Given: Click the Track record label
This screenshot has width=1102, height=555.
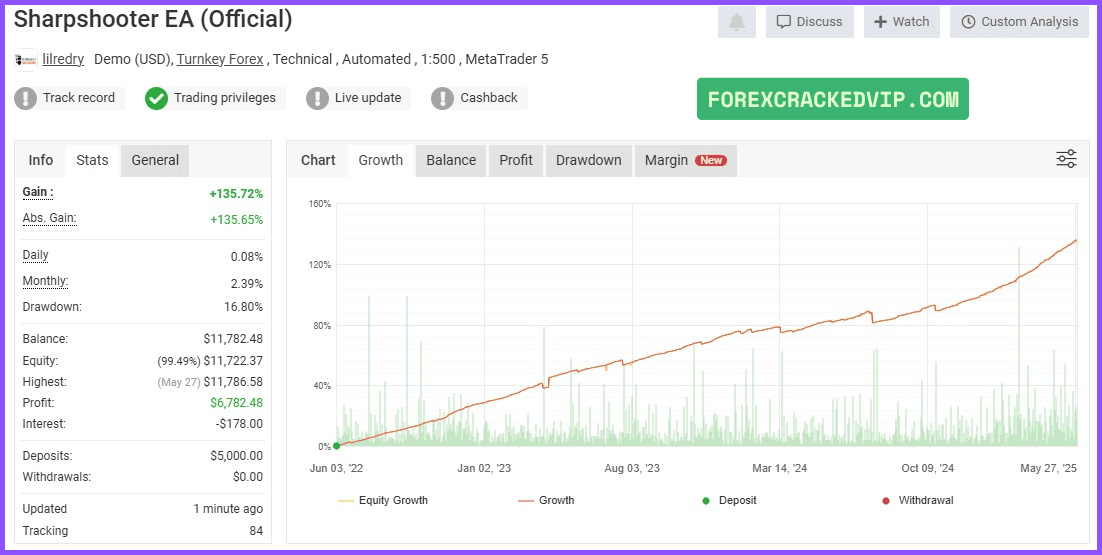Looking at the screenshot, I should coord(79,98).
